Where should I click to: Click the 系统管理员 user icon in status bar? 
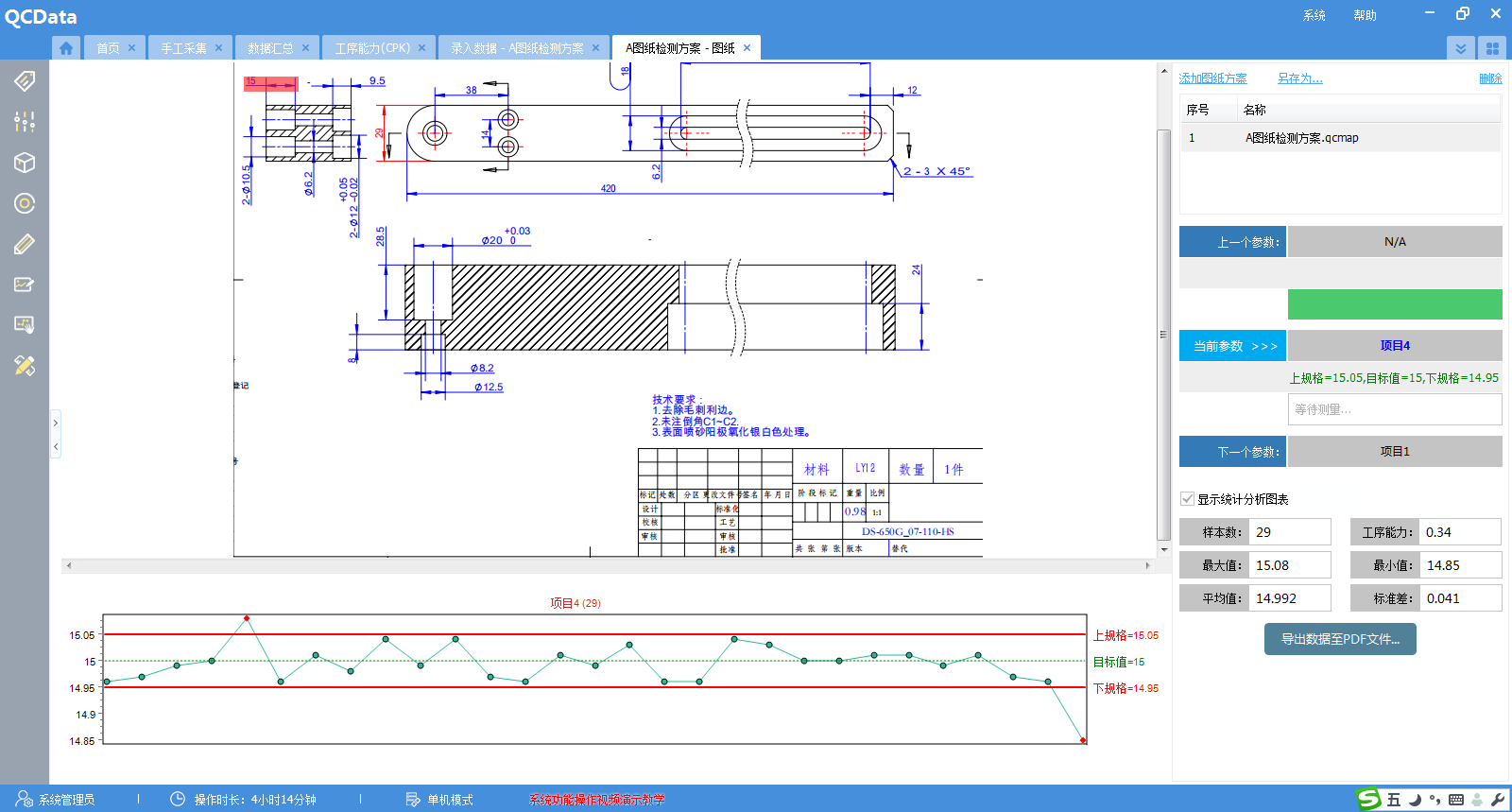point(25,799)
